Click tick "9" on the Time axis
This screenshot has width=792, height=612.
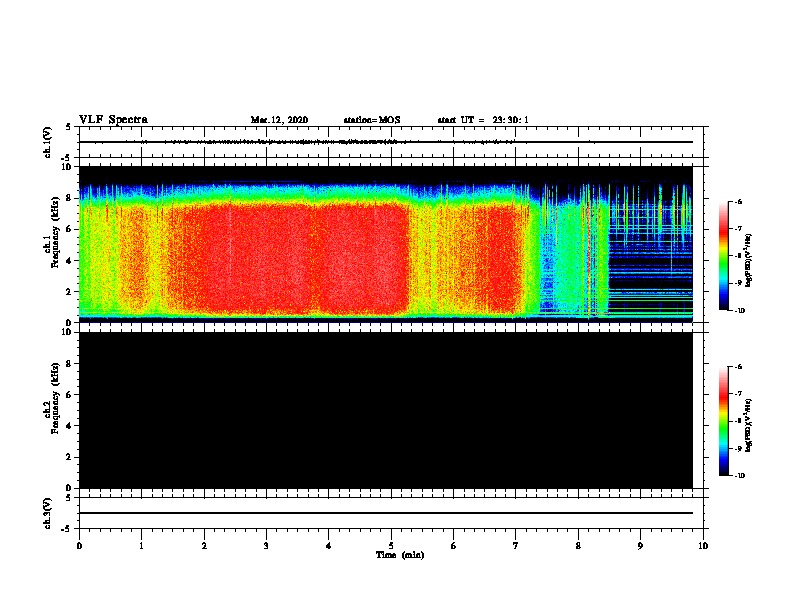(640, 546)
